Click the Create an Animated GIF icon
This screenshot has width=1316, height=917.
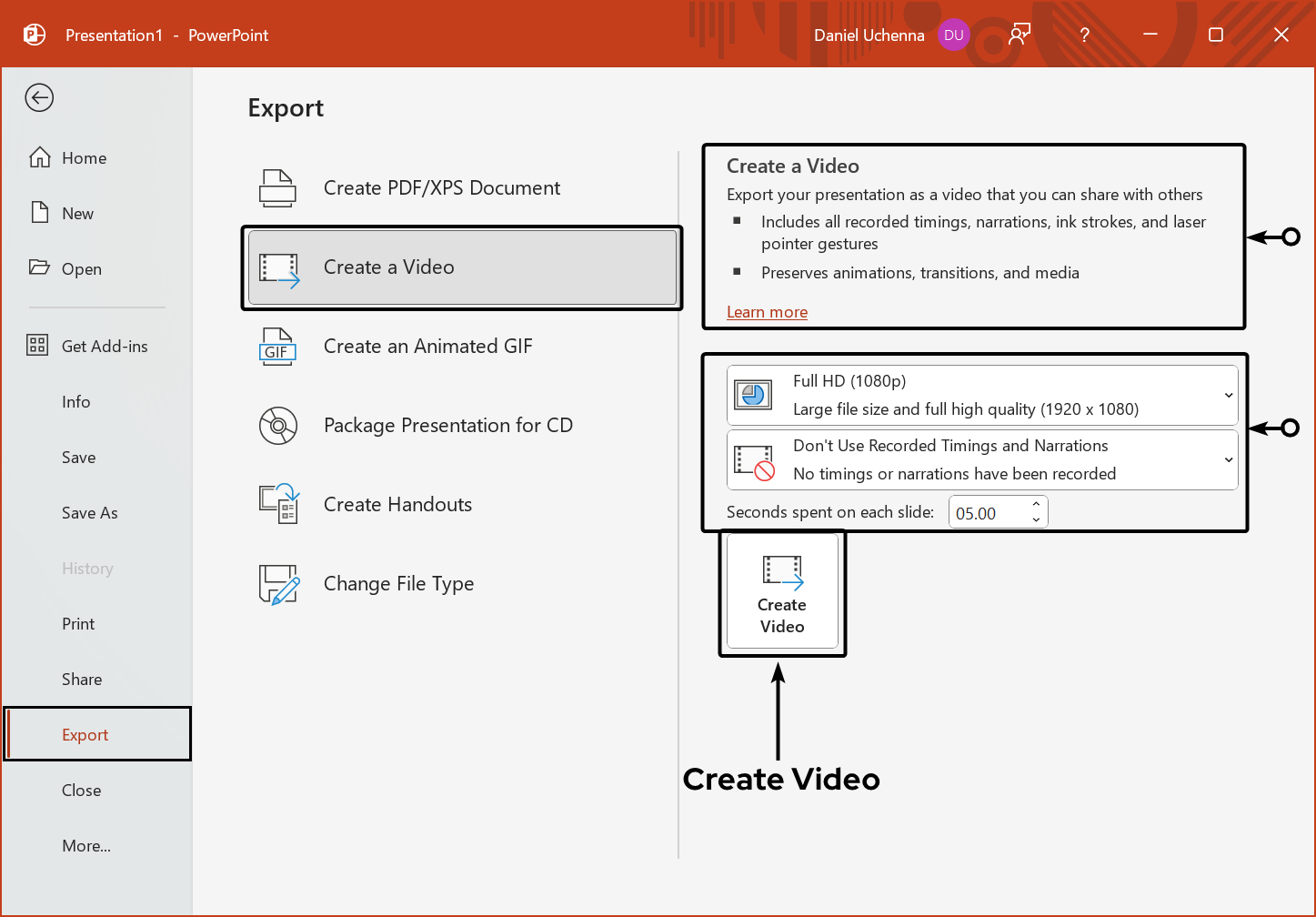point(278,347)
